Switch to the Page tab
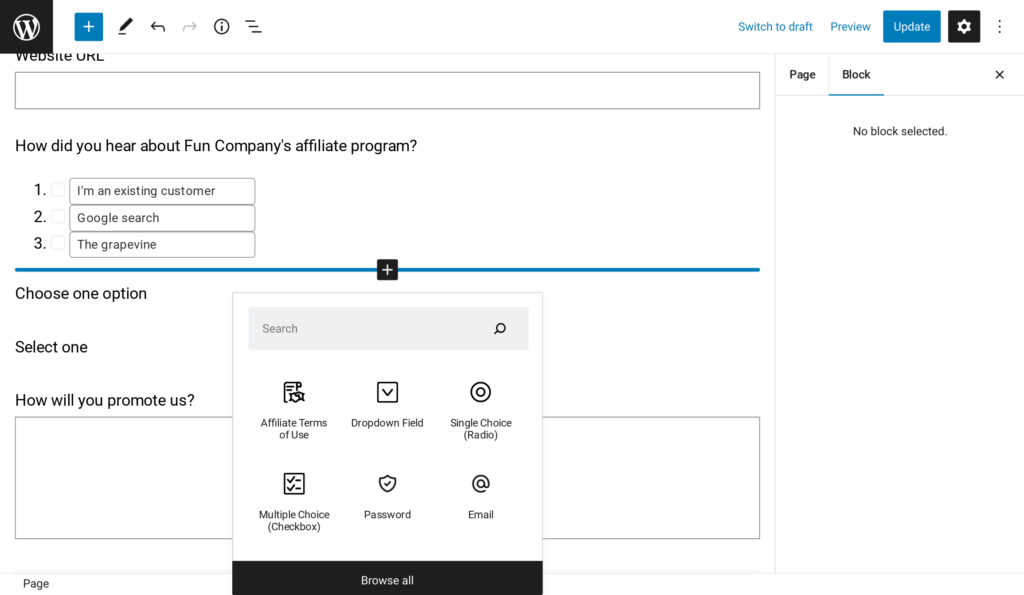The image size is (1024, 595). [802, 74]
